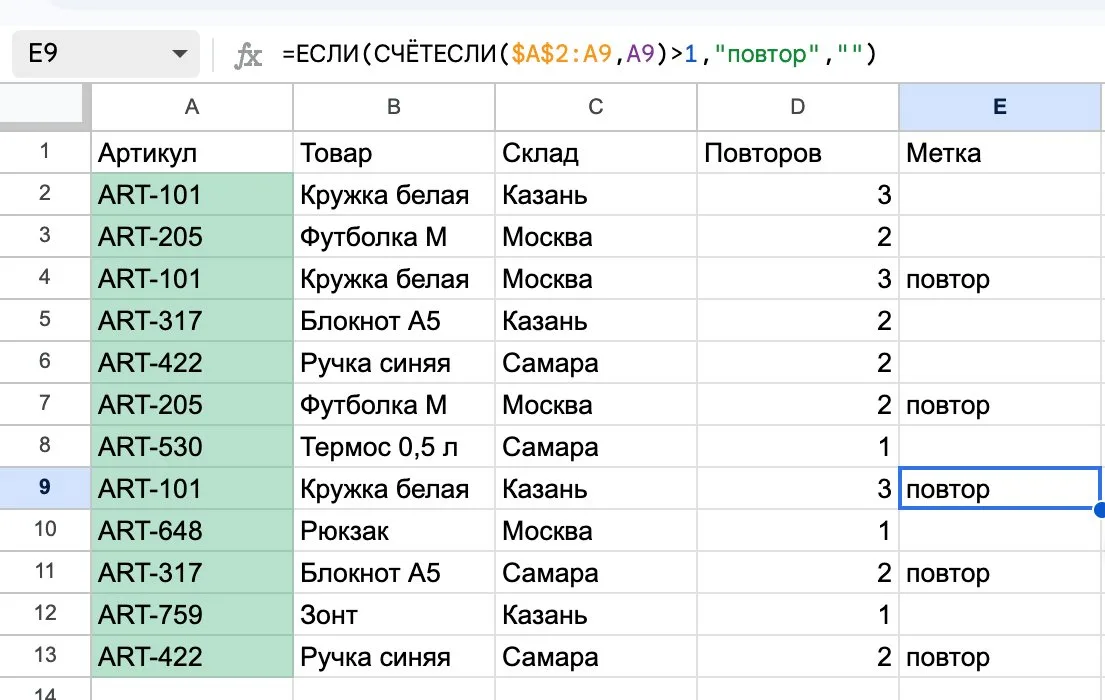The image size is (1105, 700).
Task: Select row 7 header
Action: [x=45, y=404]
